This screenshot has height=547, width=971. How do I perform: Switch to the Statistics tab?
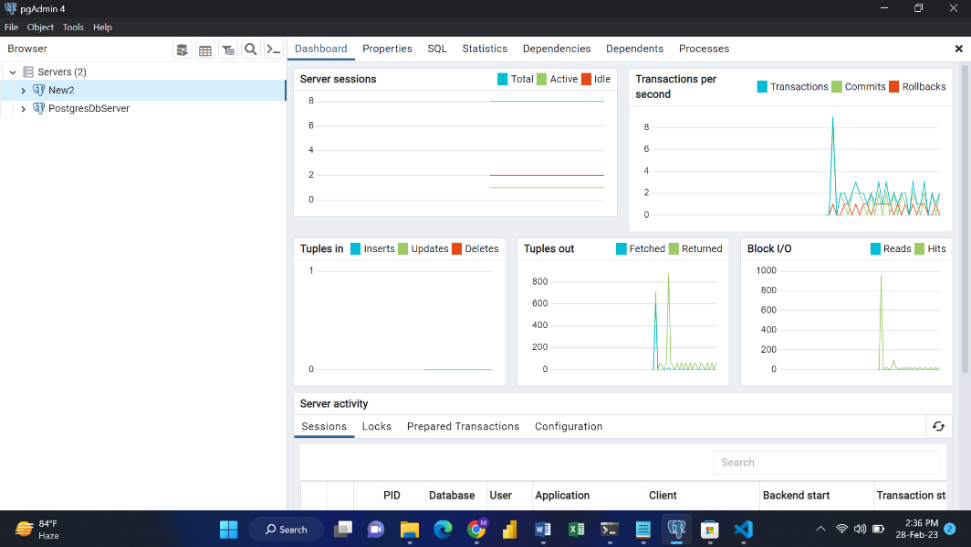pos(485,48)
